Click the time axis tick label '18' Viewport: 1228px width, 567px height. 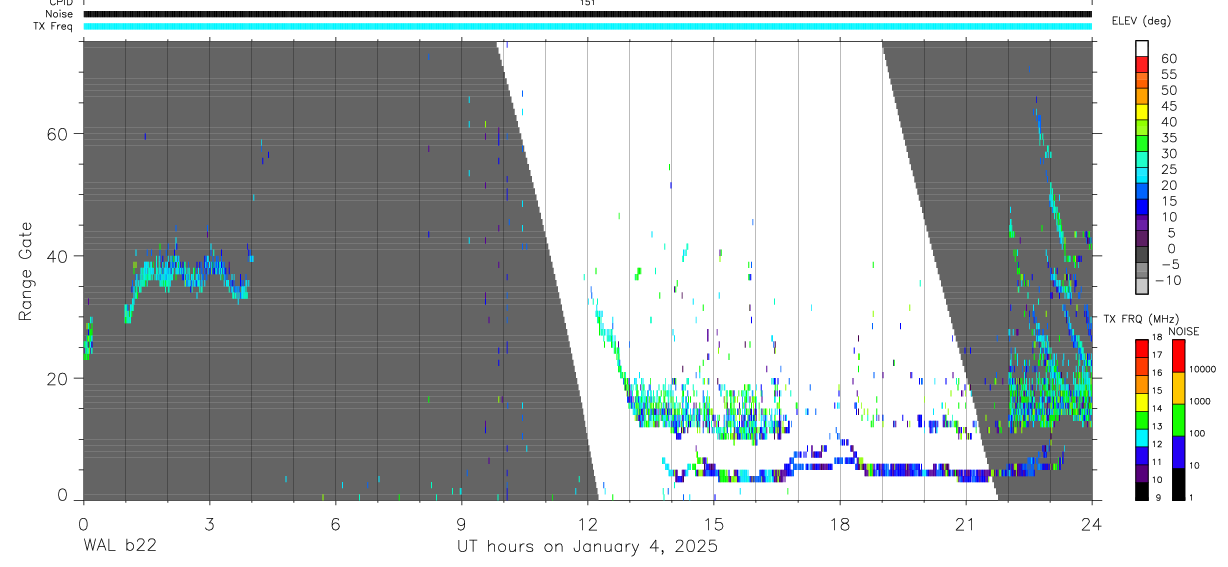point(839,524)
